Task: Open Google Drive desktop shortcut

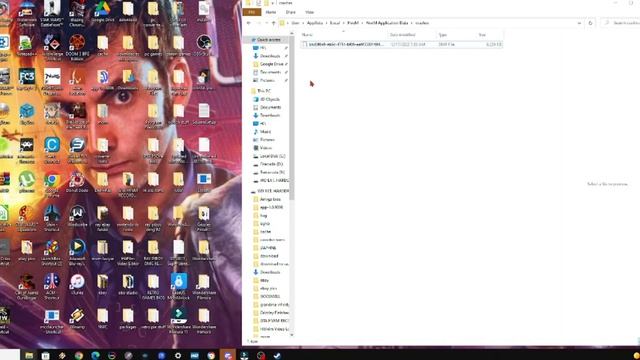Action: click(102, 11)
